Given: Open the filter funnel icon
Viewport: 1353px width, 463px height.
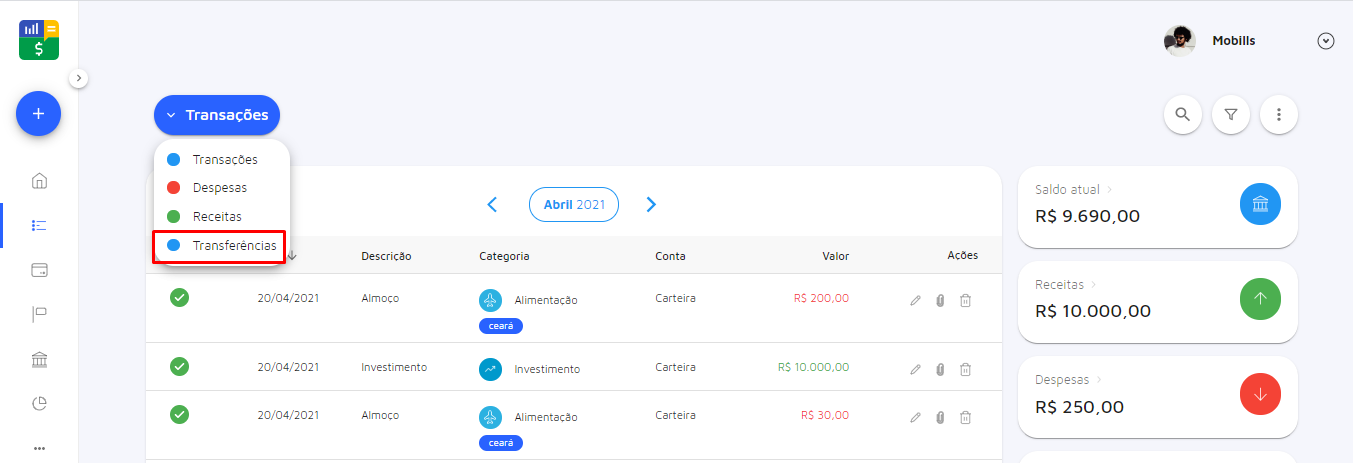Looking at the screenshot, I should 1231,114.
